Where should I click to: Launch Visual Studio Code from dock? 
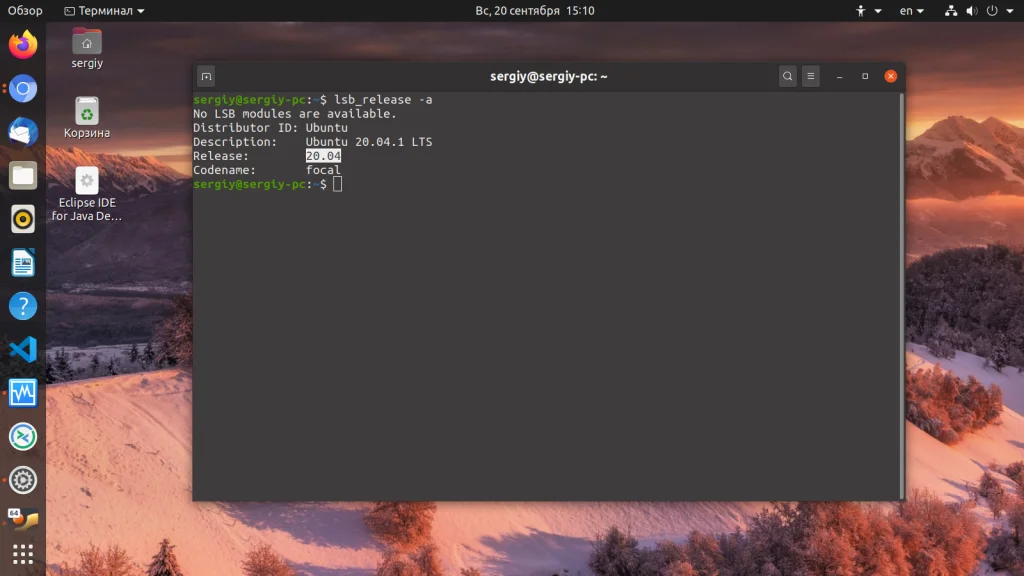23,349
